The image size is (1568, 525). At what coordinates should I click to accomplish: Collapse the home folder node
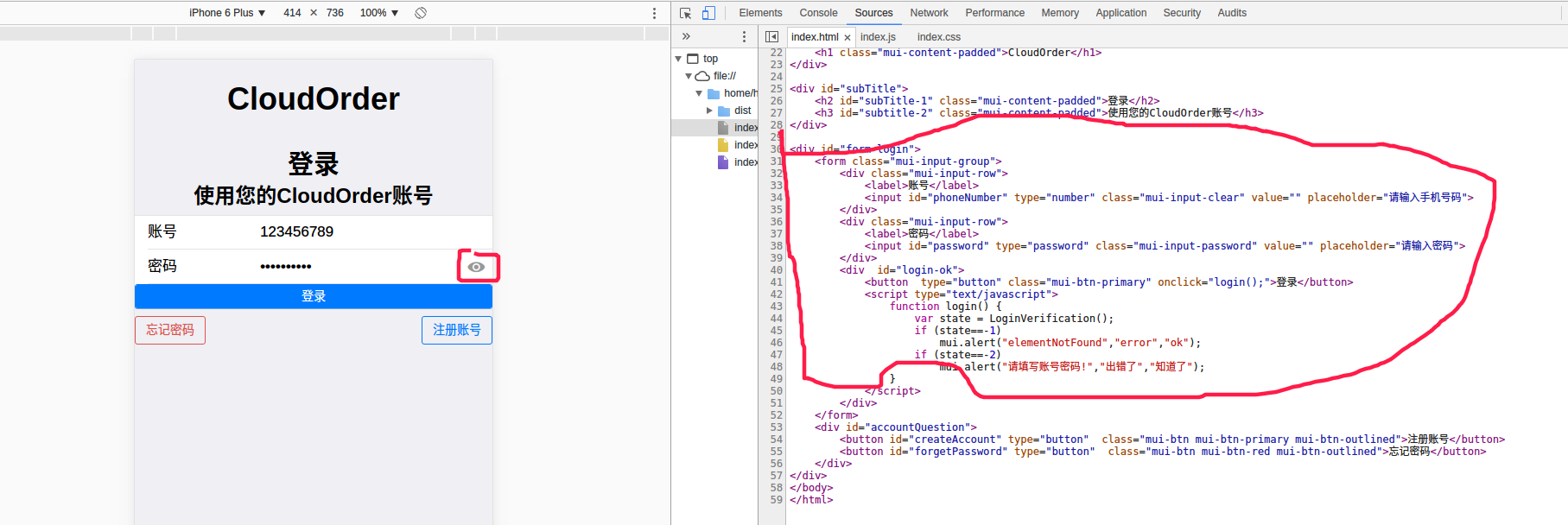point(699,93)
